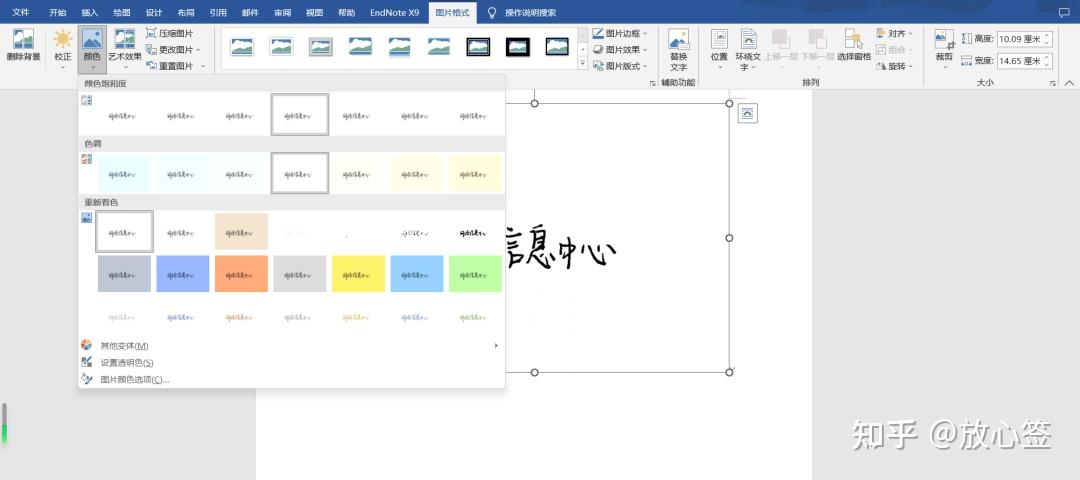Pick the warmest yellow color tone swatch
Screen dimensions: 1080x480
pyautogui.click(x=475, y=173)
